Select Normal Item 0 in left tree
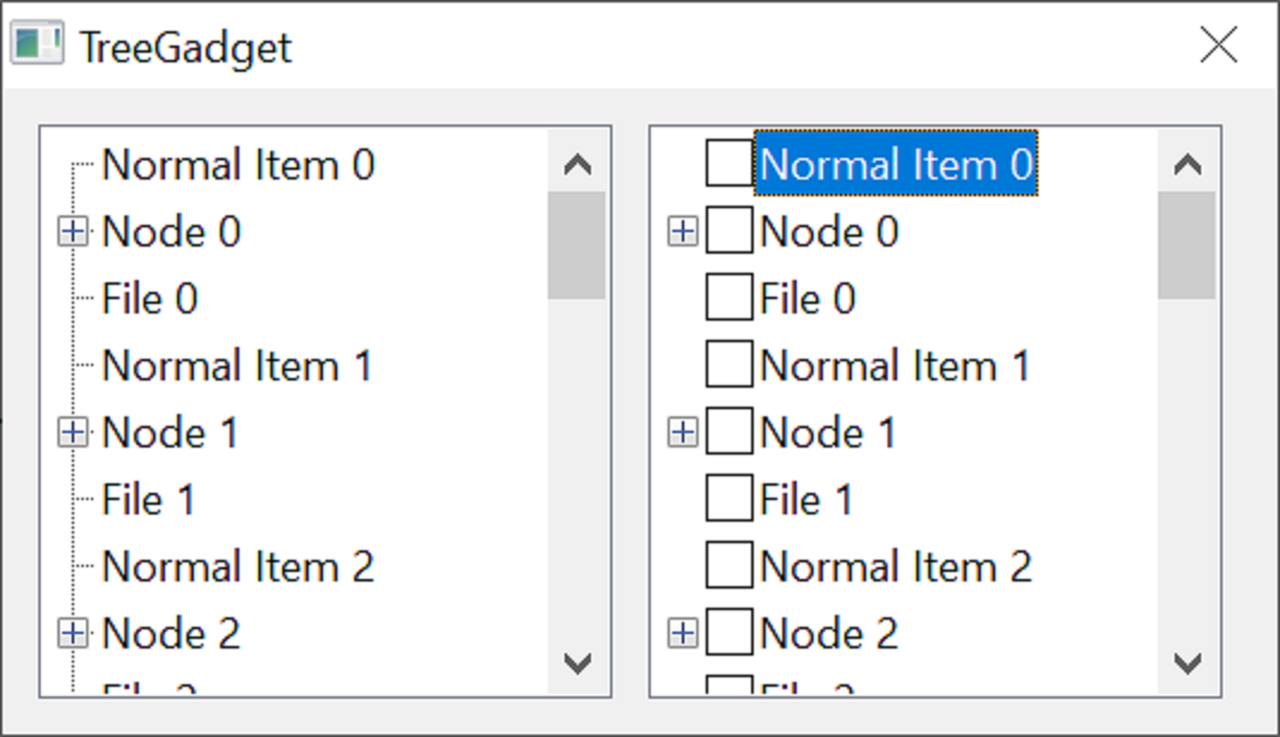This screenshot has width=1280, height=737. coord(238,165)
